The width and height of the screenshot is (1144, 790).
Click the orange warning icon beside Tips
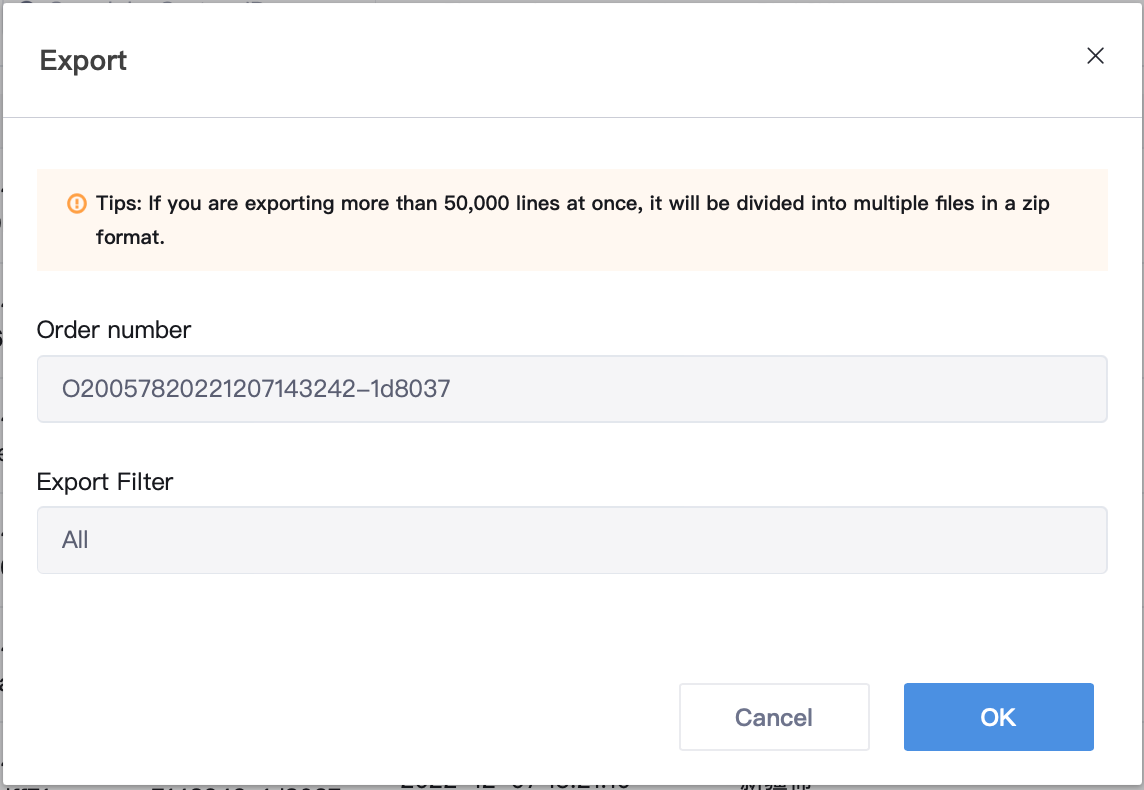pyautogui.click(x=77, y=204)
